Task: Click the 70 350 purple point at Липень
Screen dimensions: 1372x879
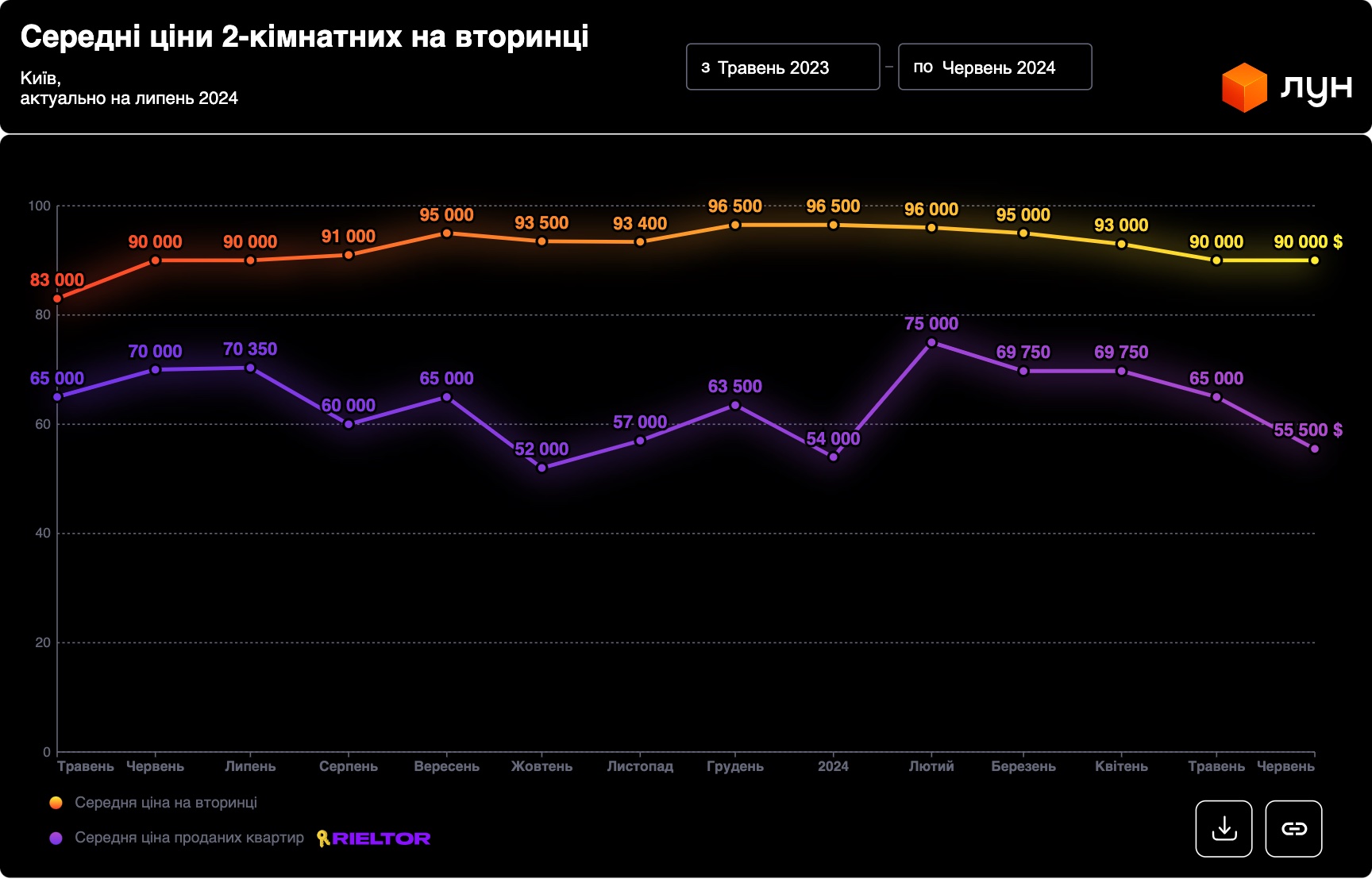Action: [250, 368]
